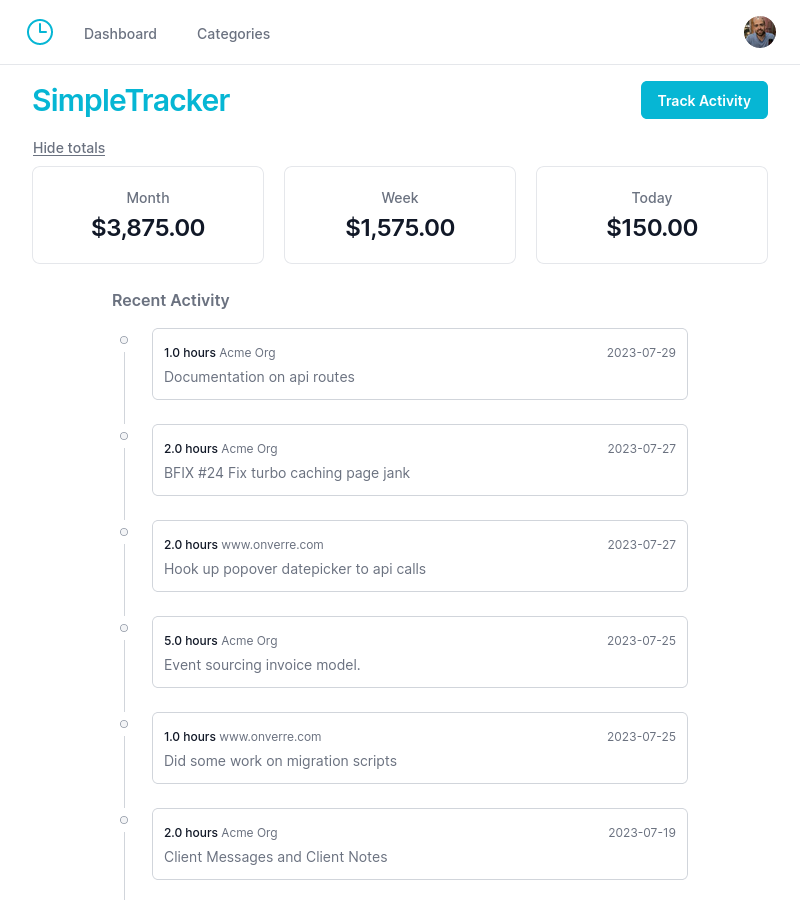Open the Client Messages and Notes entry
The width and height of the screenshot is (800, 900).
[x=420, y=844]
